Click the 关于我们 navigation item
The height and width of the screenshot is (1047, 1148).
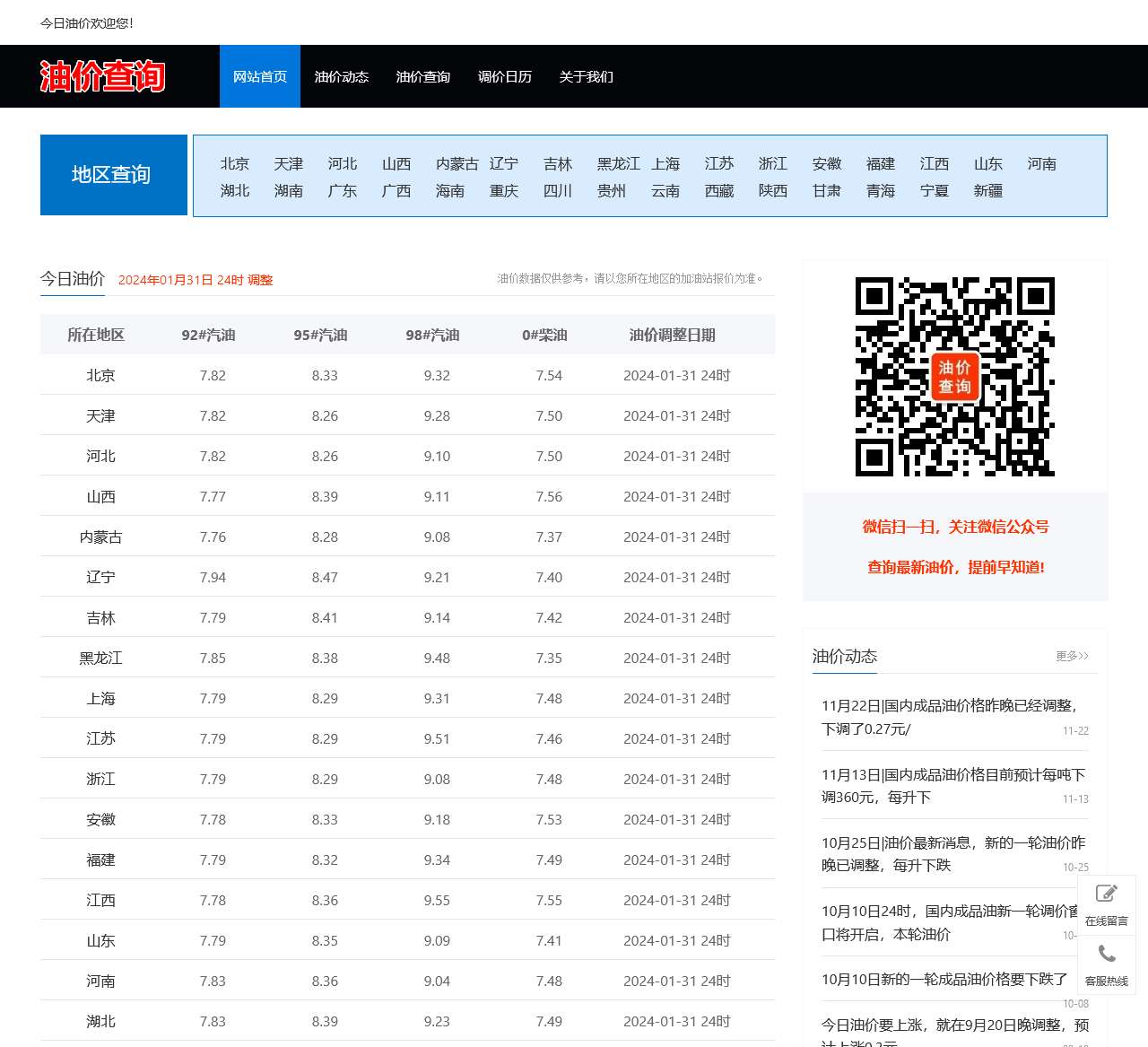pyautogui.click(x=585, y=77)
